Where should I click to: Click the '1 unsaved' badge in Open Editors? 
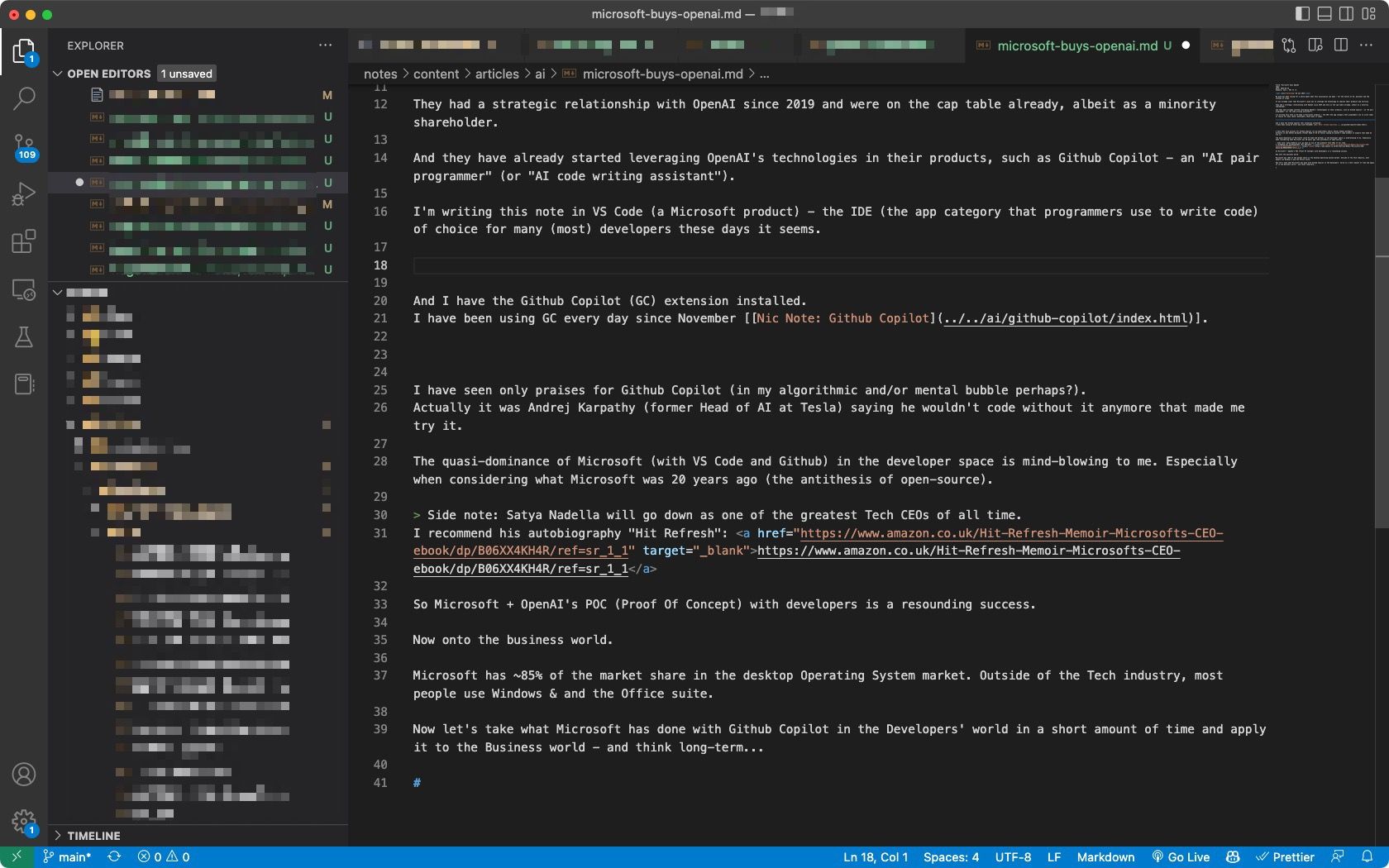click(187, 74)
